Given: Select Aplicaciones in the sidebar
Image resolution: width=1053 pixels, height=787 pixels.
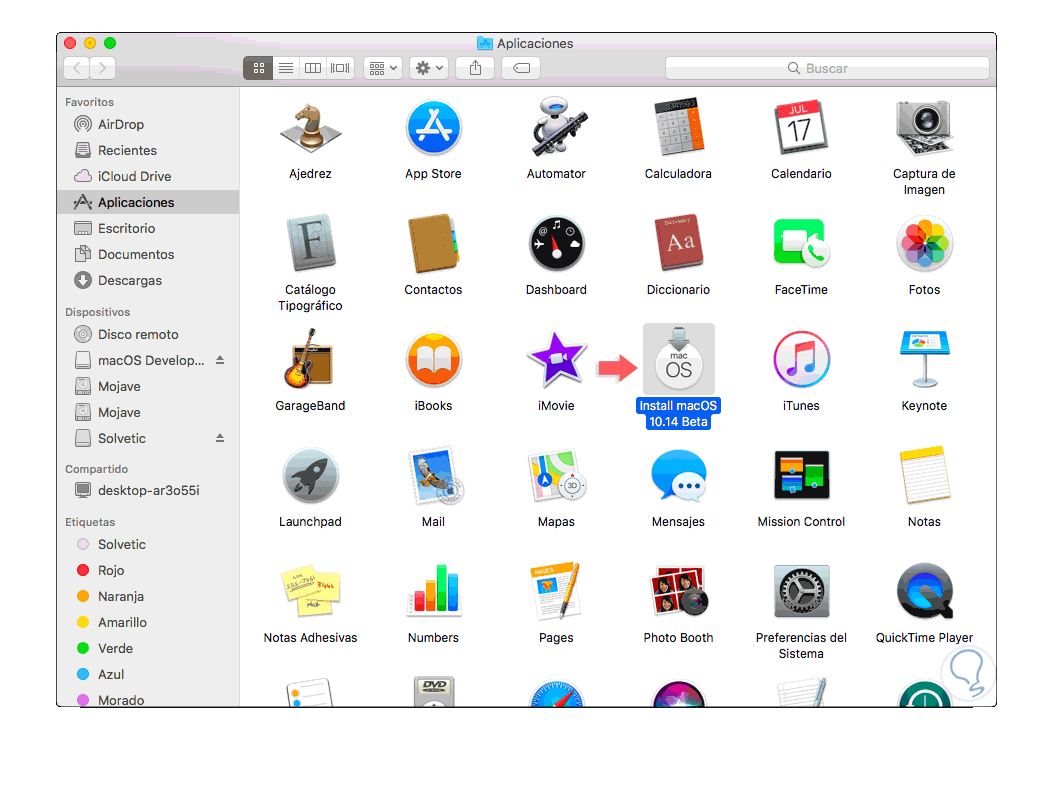Looking at the screenshot, I should (148, 202).
